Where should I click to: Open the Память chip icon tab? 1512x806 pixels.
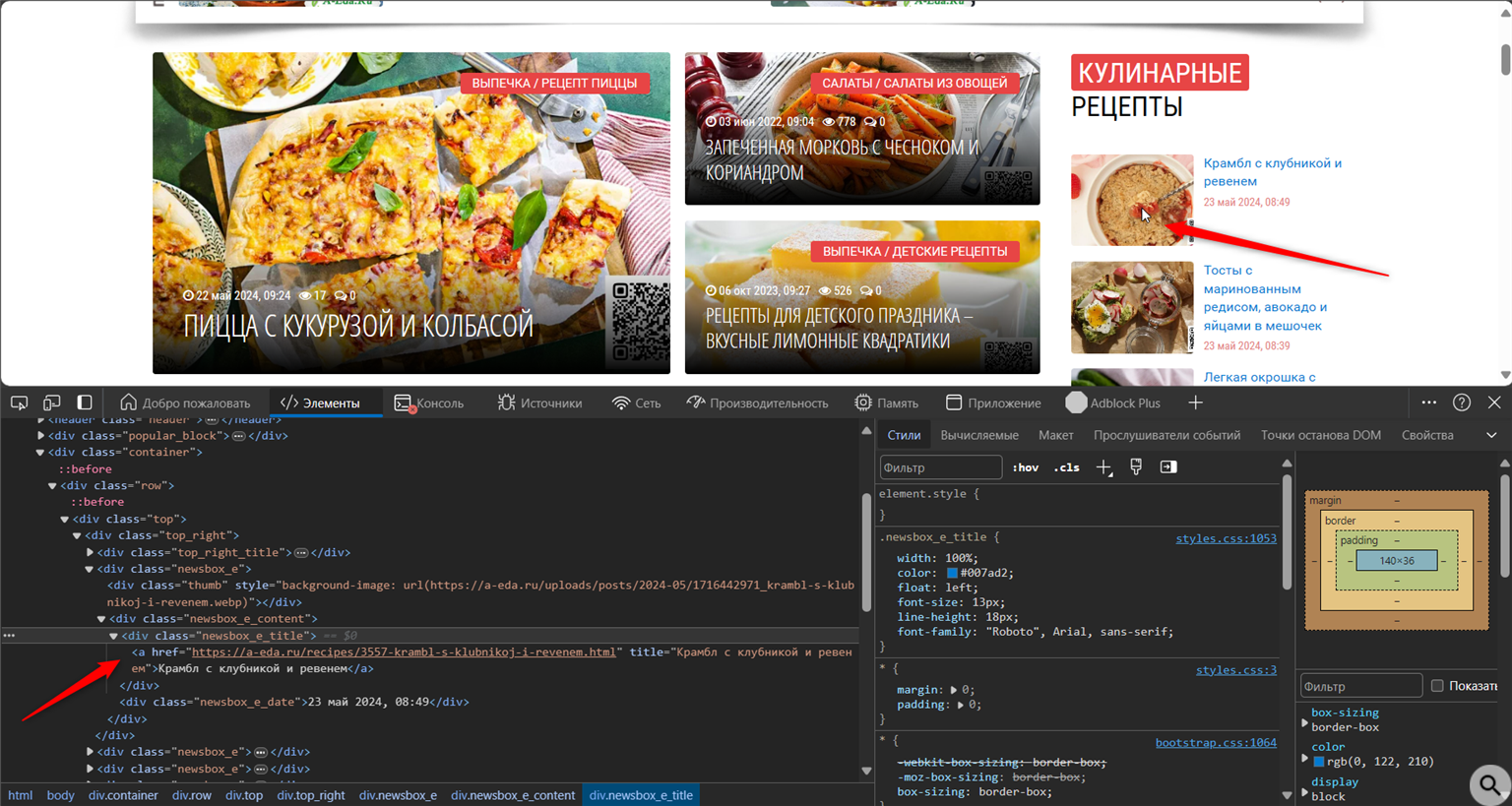point(886,403)
